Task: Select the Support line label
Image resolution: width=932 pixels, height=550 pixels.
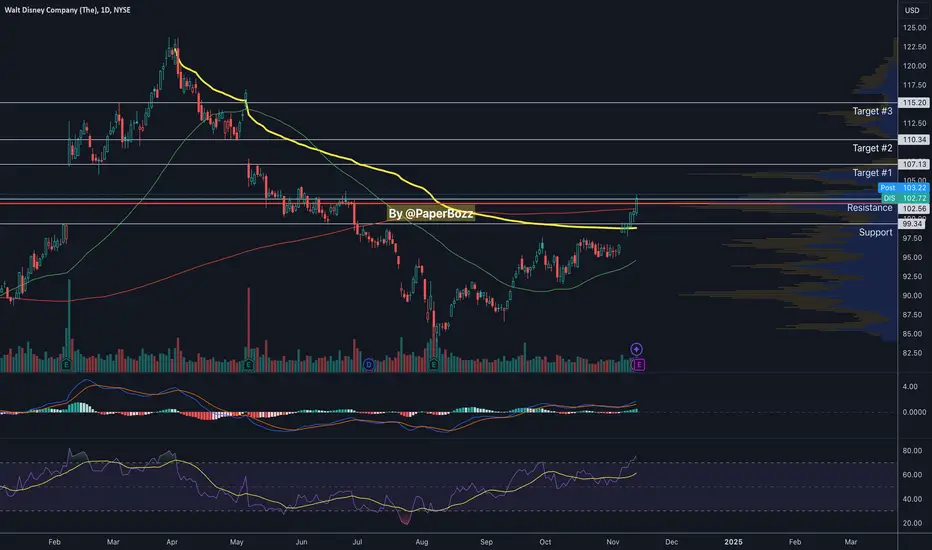Action: click(876, 232)
